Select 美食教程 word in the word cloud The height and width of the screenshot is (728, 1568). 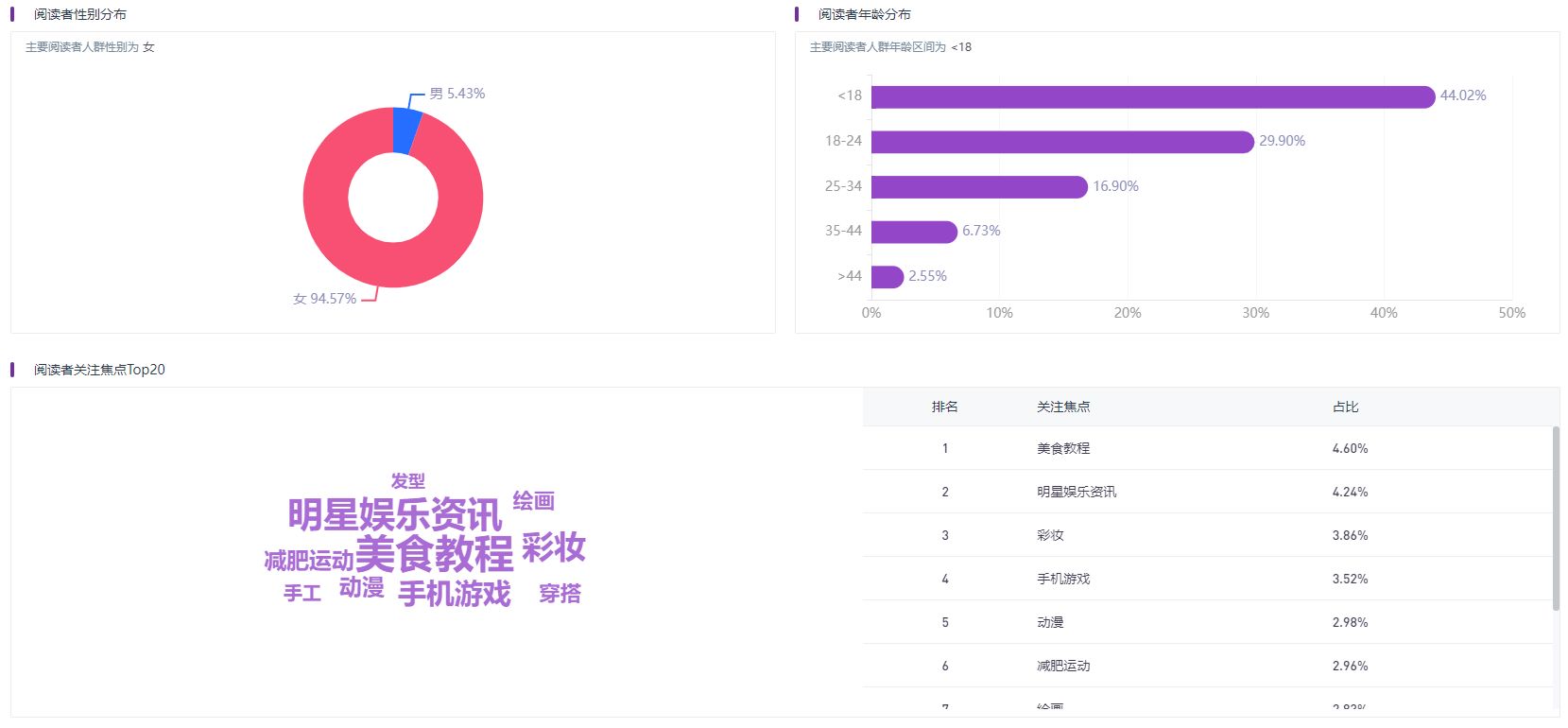pyautogui.click(x=434, y=554)
